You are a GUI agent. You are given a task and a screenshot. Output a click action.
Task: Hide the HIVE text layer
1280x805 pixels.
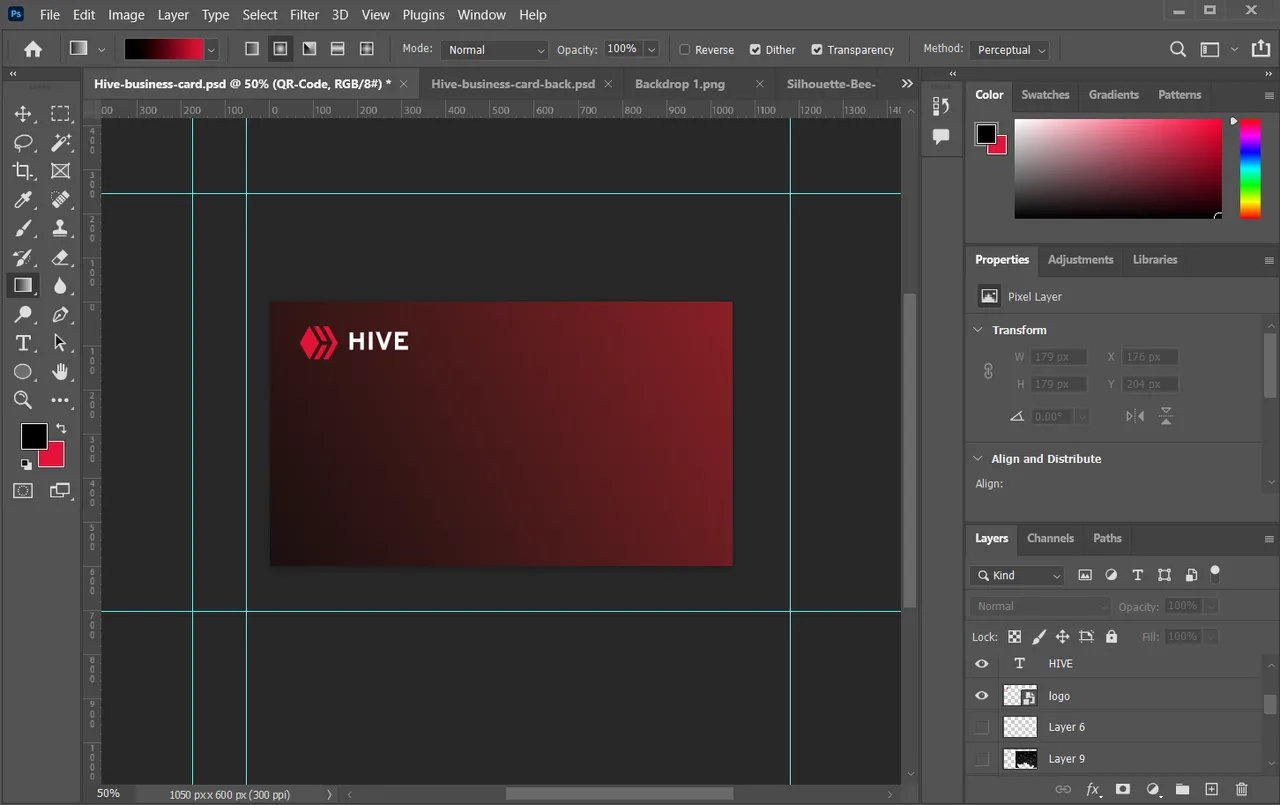pos(982,664)
